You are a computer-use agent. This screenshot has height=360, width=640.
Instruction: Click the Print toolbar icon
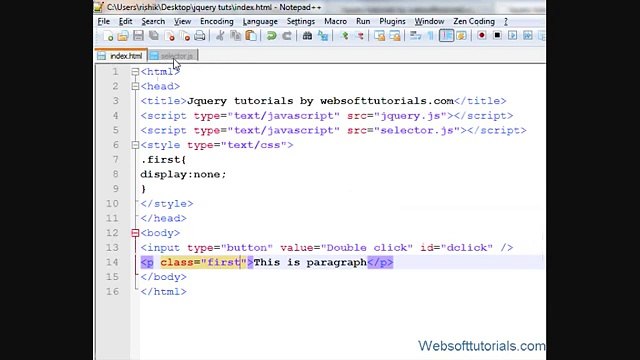(x=200, y=36)
